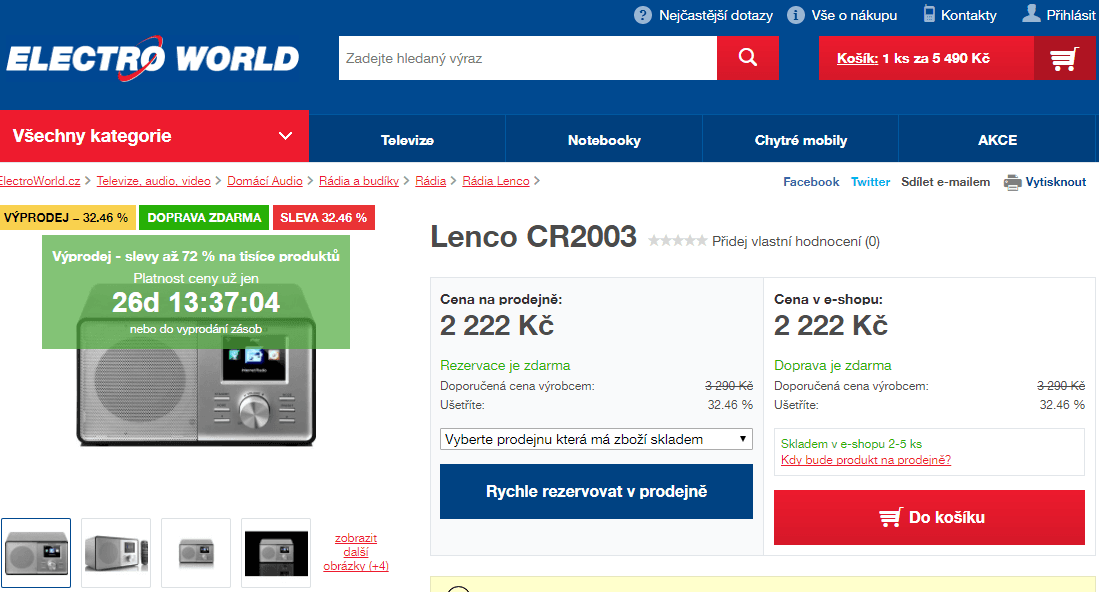The image size is (1099, 592).
Task: Click the red Do košíku button
Action: 929,518
